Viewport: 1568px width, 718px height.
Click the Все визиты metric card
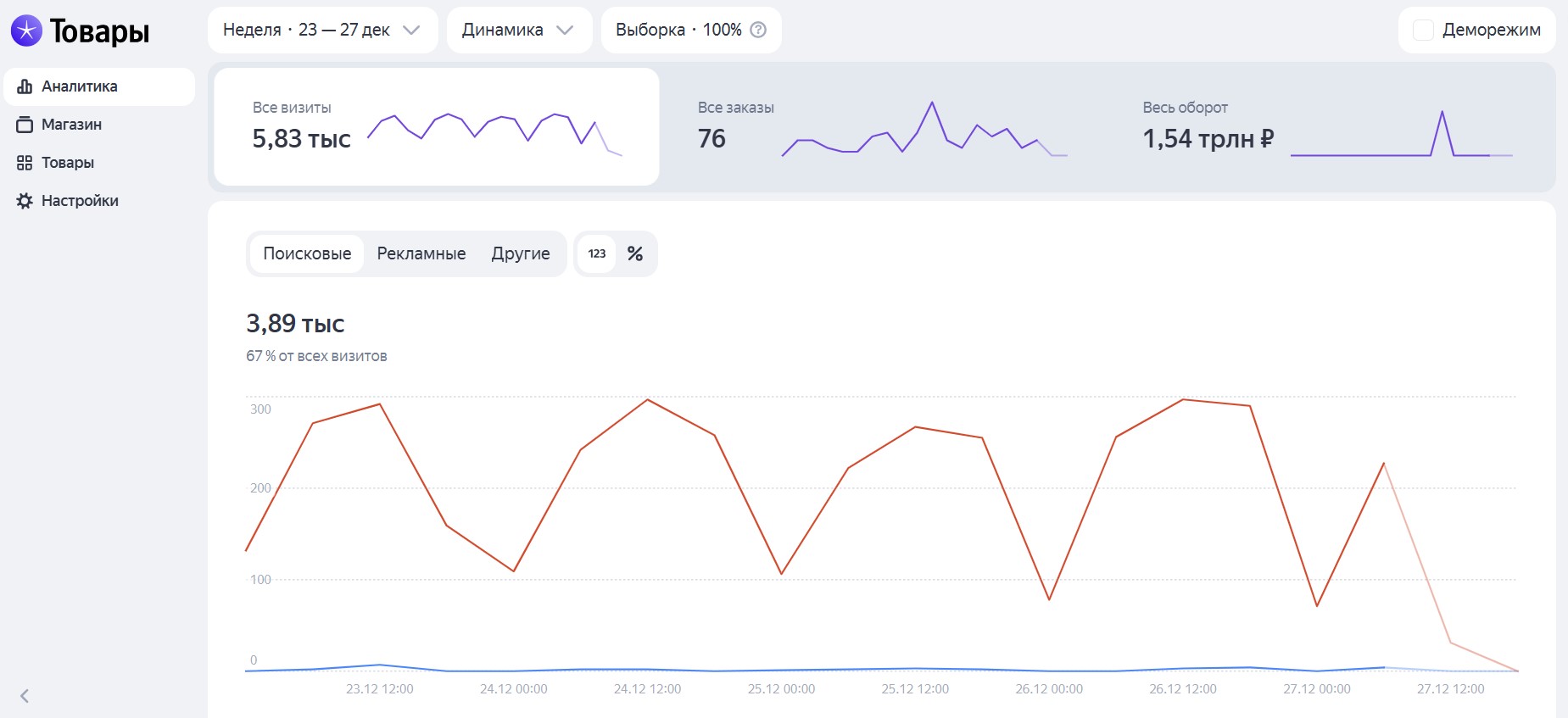pos(436,127)
